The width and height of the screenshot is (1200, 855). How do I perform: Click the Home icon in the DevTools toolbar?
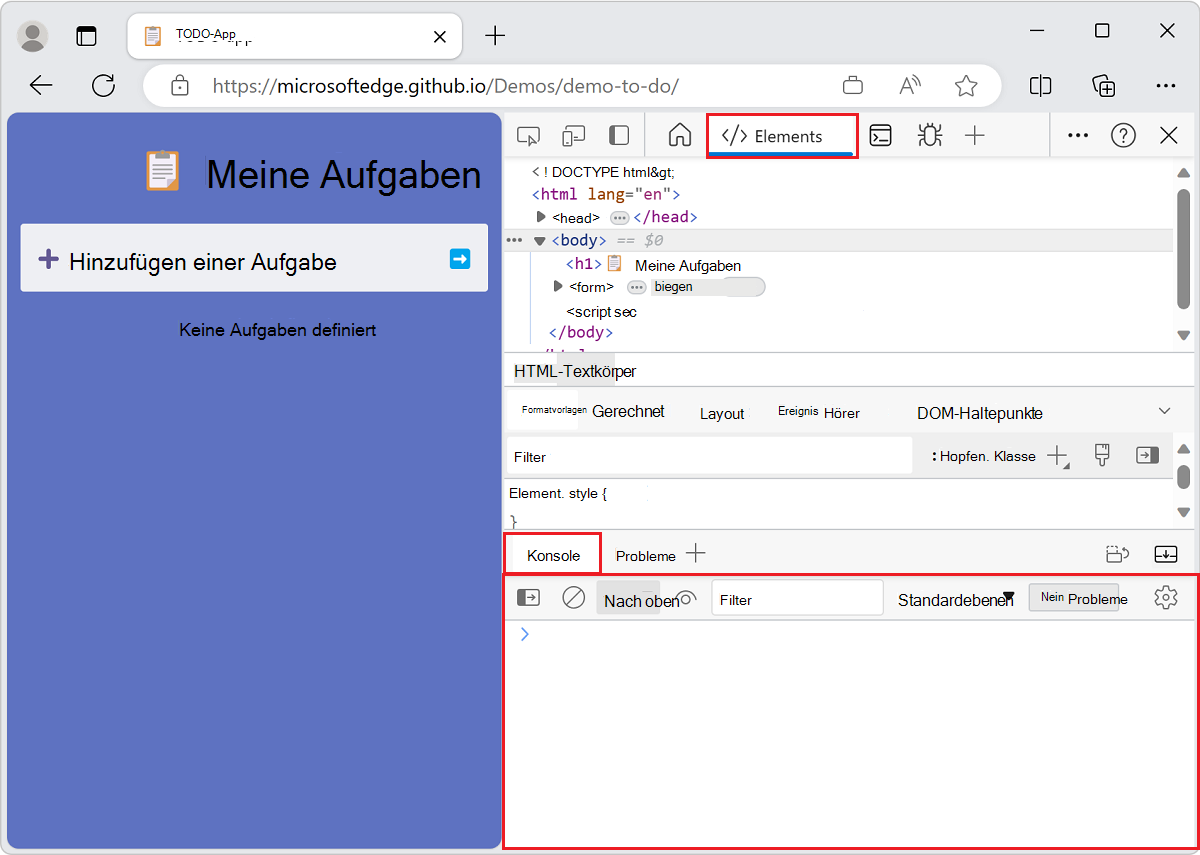click(679, 135)
